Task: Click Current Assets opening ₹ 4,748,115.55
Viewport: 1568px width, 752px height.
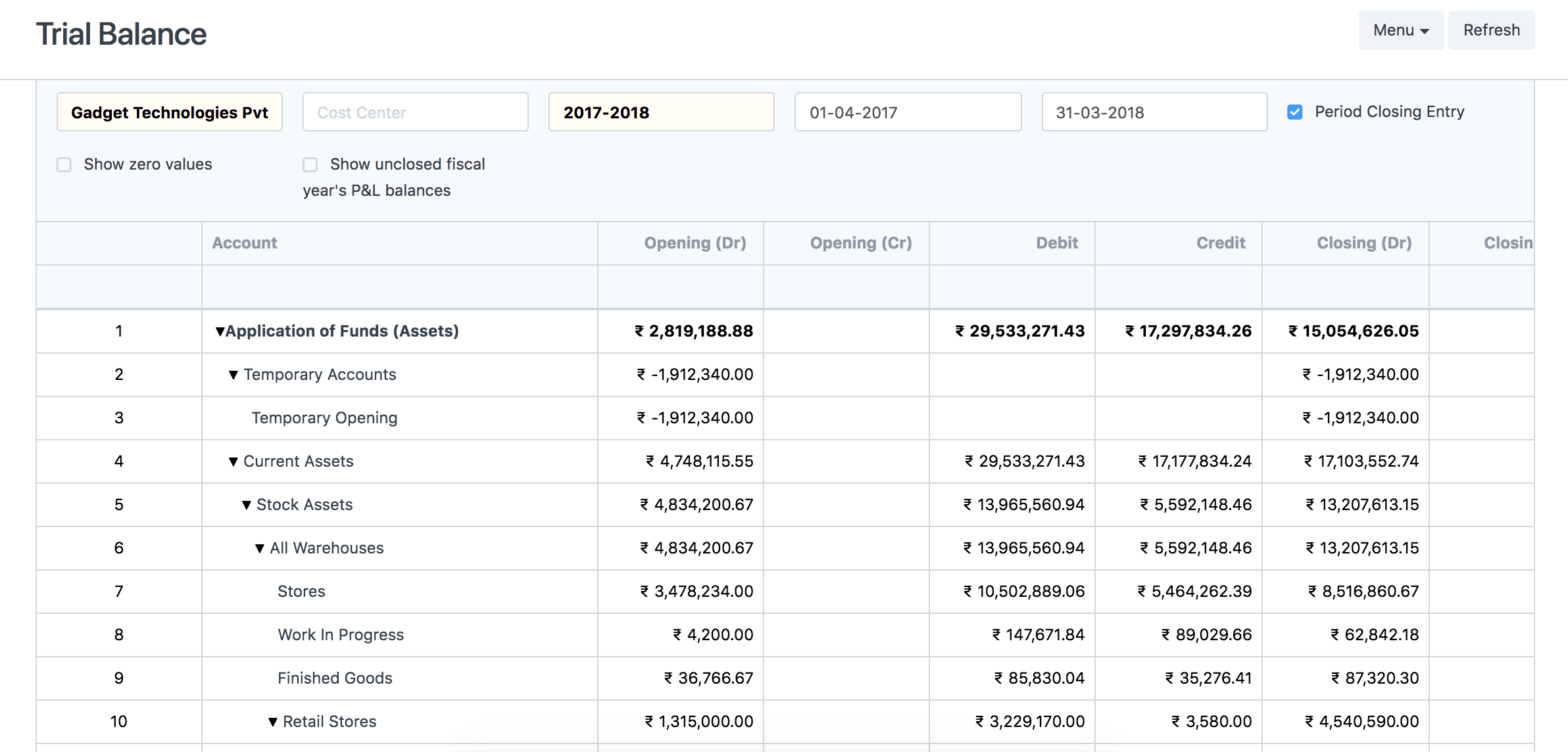Action: click(x=699, y=461)
